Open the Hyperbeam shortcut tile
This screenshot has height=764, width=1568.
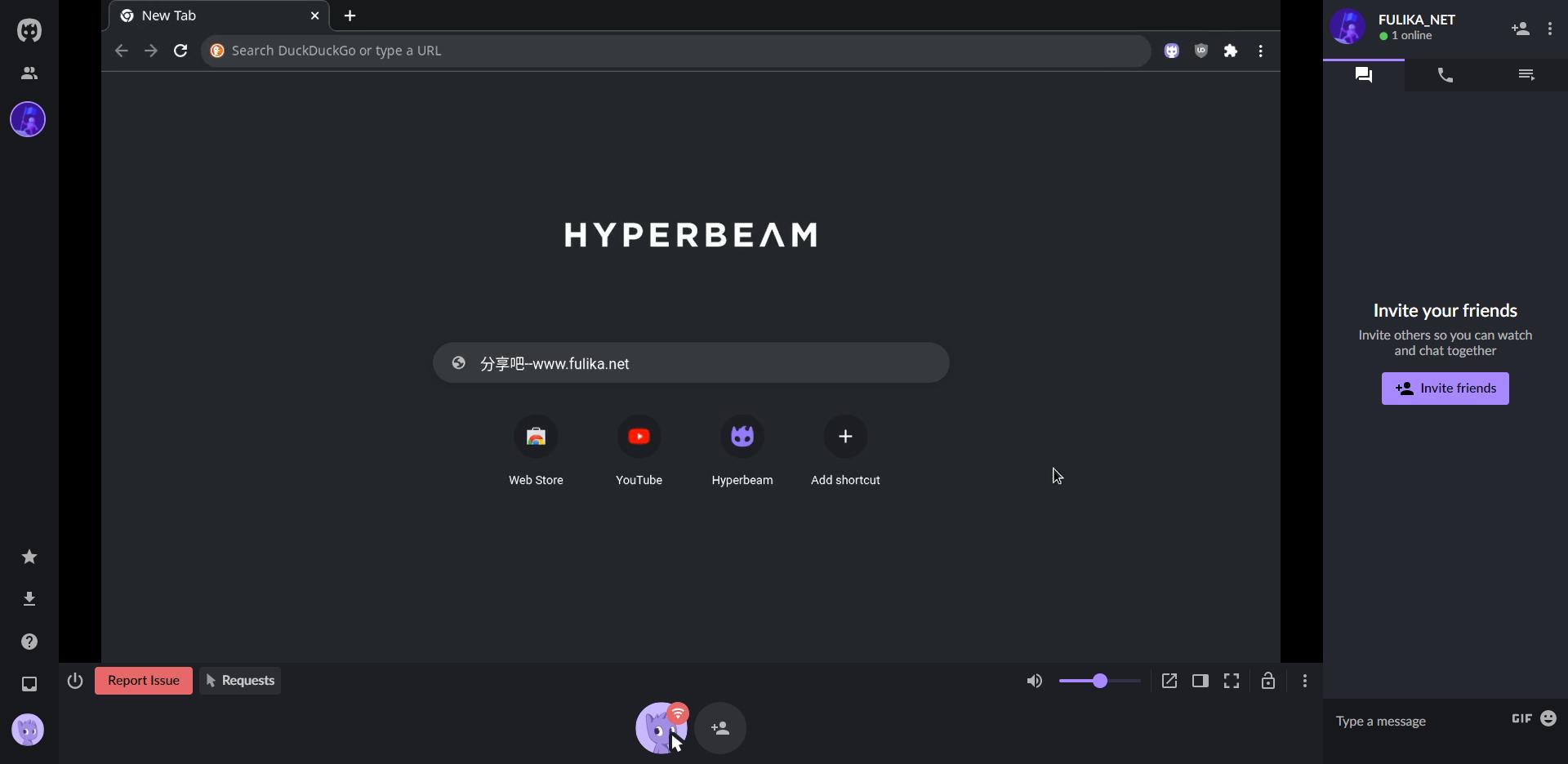(x=742, y=451)
